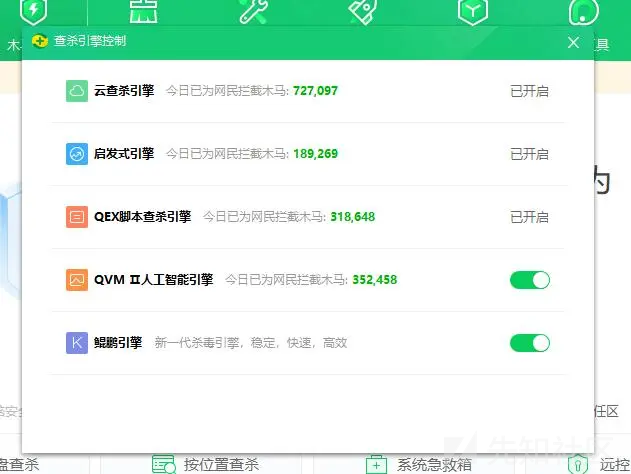Click 已开启 status for QEX脚本查杀引擎
The width and height of the screenshot is (631, 474).
529,217
